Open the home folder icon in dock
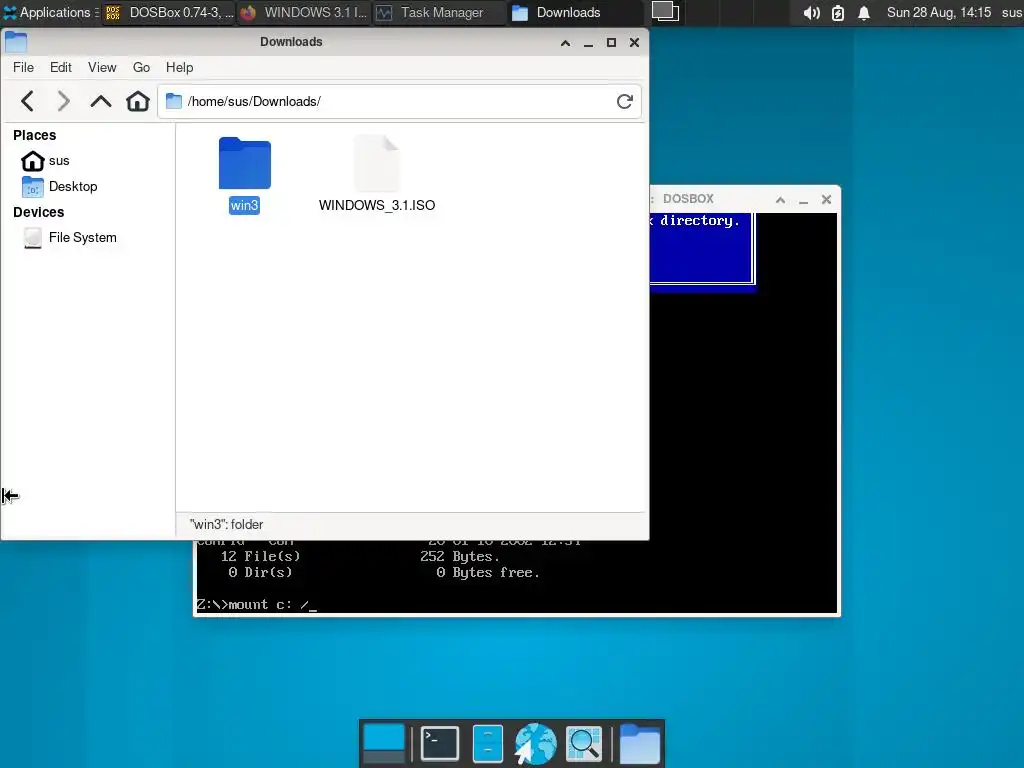Viewport: 1024px width, 768px height. pyautogui.click(x=639, y=743)
